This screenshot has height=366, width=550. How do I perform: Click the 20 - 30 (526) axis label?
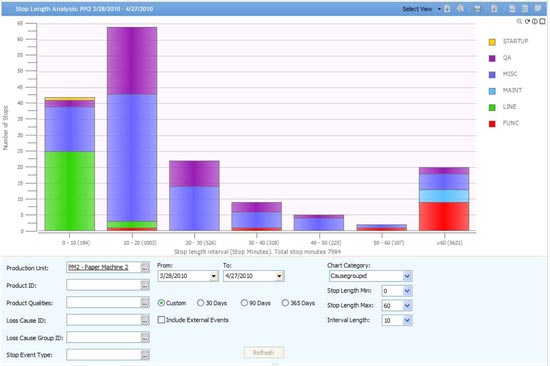201,243
